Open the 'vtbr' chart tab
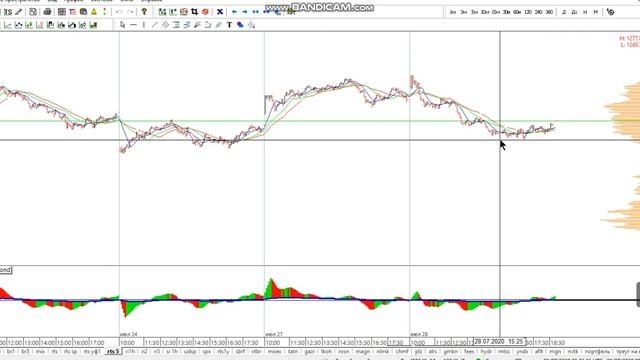The image size is (640, 360). point(256,351)
